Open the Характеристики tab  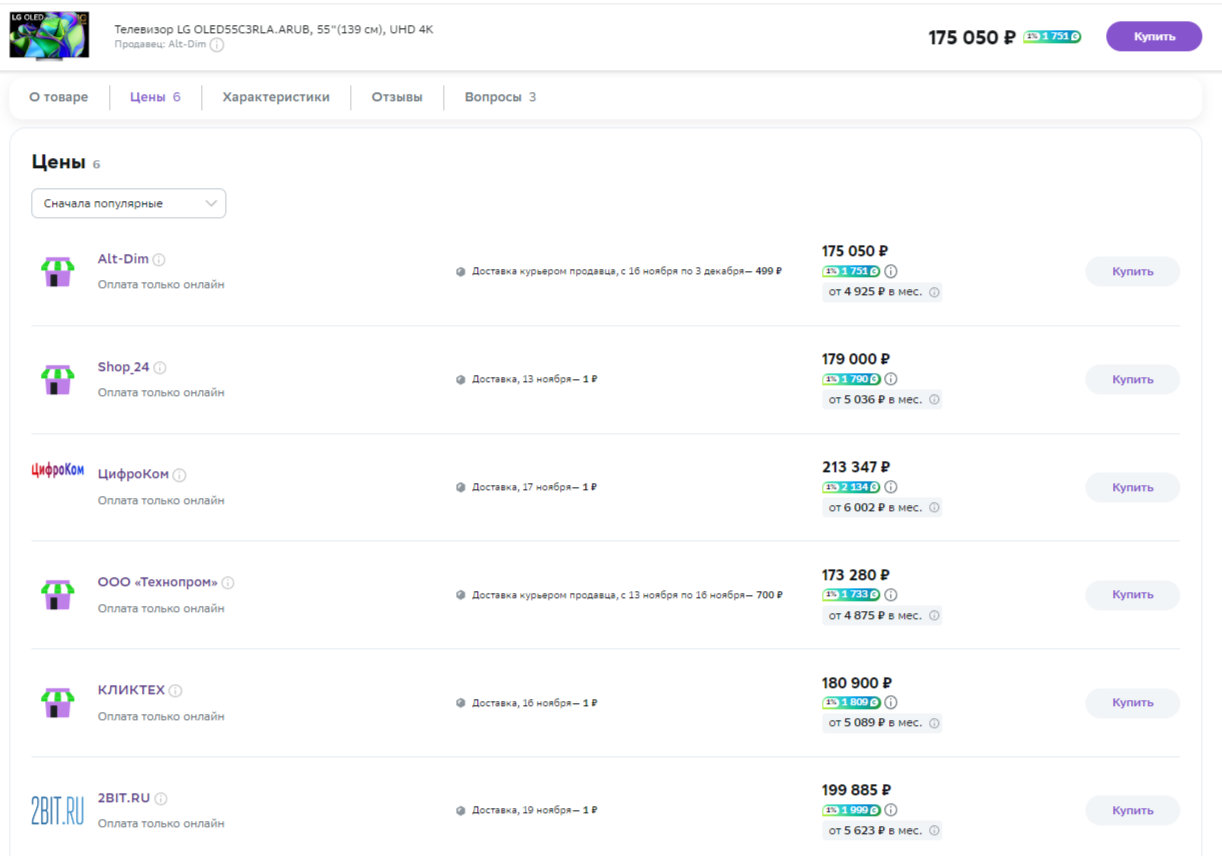(x=276, y=97)
